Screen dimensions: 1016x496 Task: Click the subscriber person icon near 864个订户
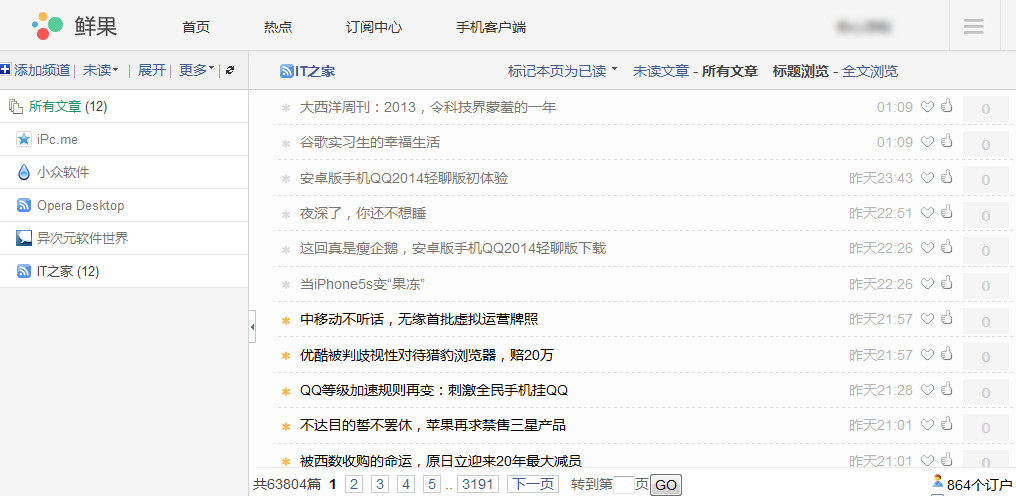click(938, 480)
